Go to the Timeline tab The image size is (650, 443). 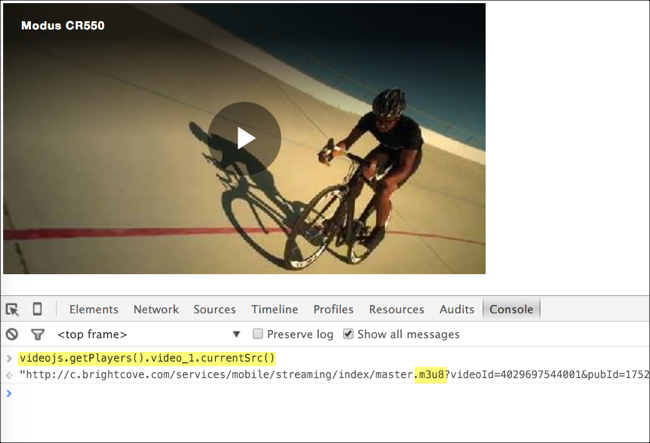coord(274,309)
